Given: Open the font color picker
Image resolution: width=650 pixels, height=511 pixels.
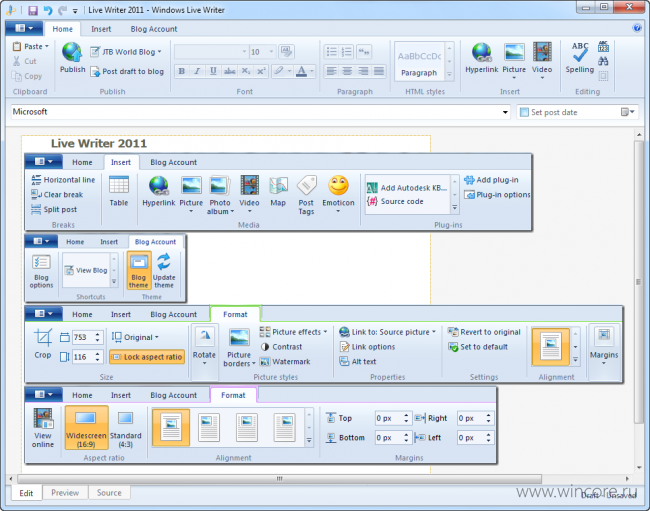Looking at the screenshot, I should tap(312, 71).
